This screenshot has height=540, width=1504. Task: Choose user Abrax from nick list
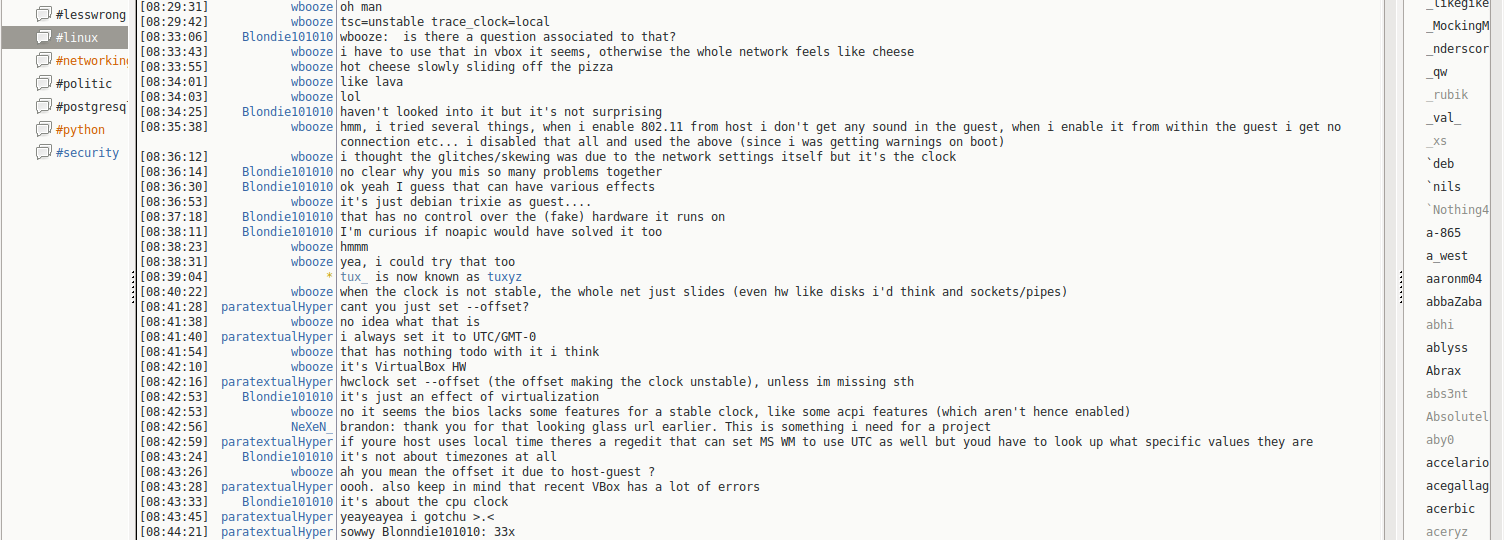pos(1443,371)
